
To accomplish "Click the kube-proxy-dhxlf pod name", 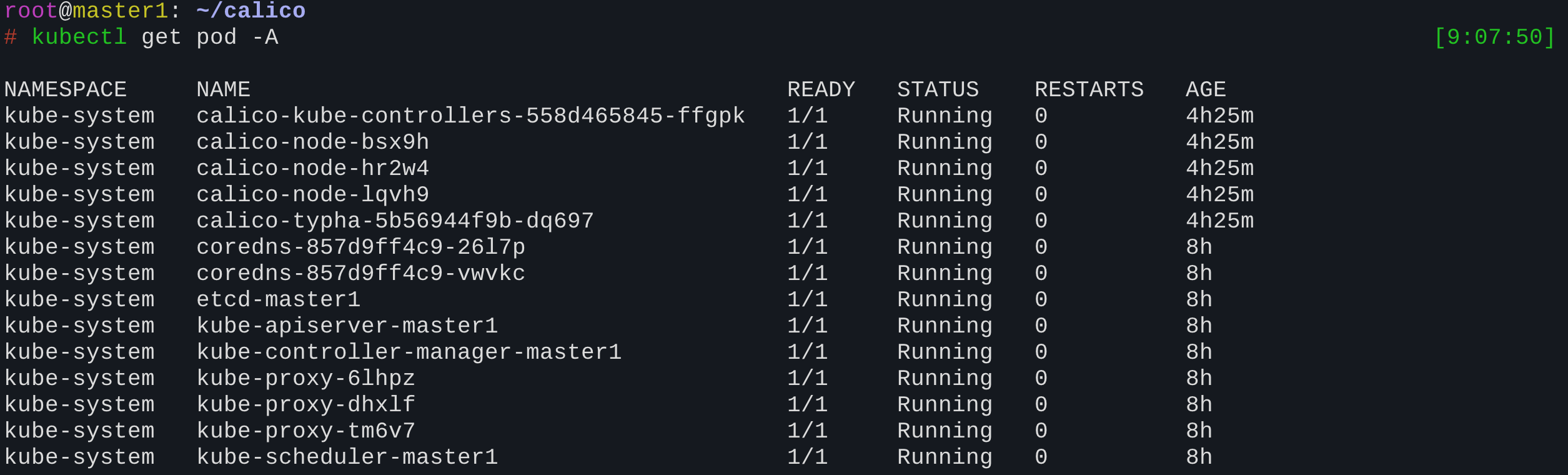I will pos(305,405).
